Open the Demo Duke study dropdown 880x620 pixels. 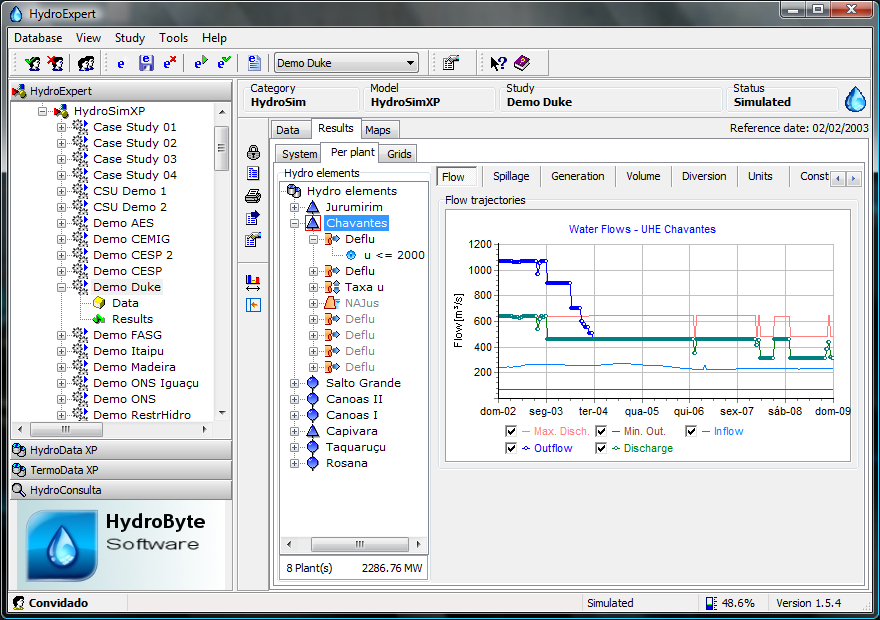point(411,63)
